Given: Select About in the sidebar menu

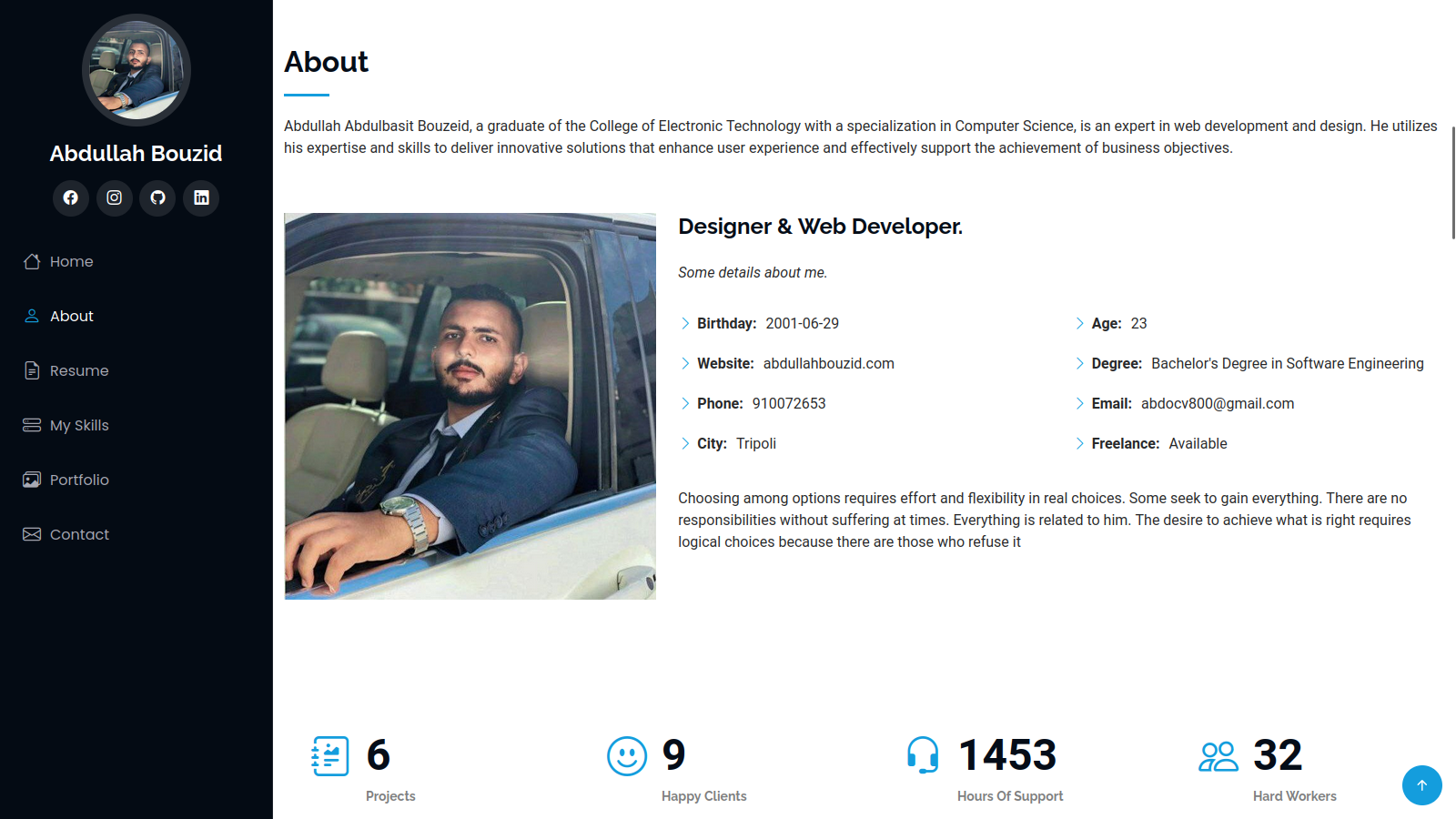Looking at the screenshot, I should (x=71, y=317).
